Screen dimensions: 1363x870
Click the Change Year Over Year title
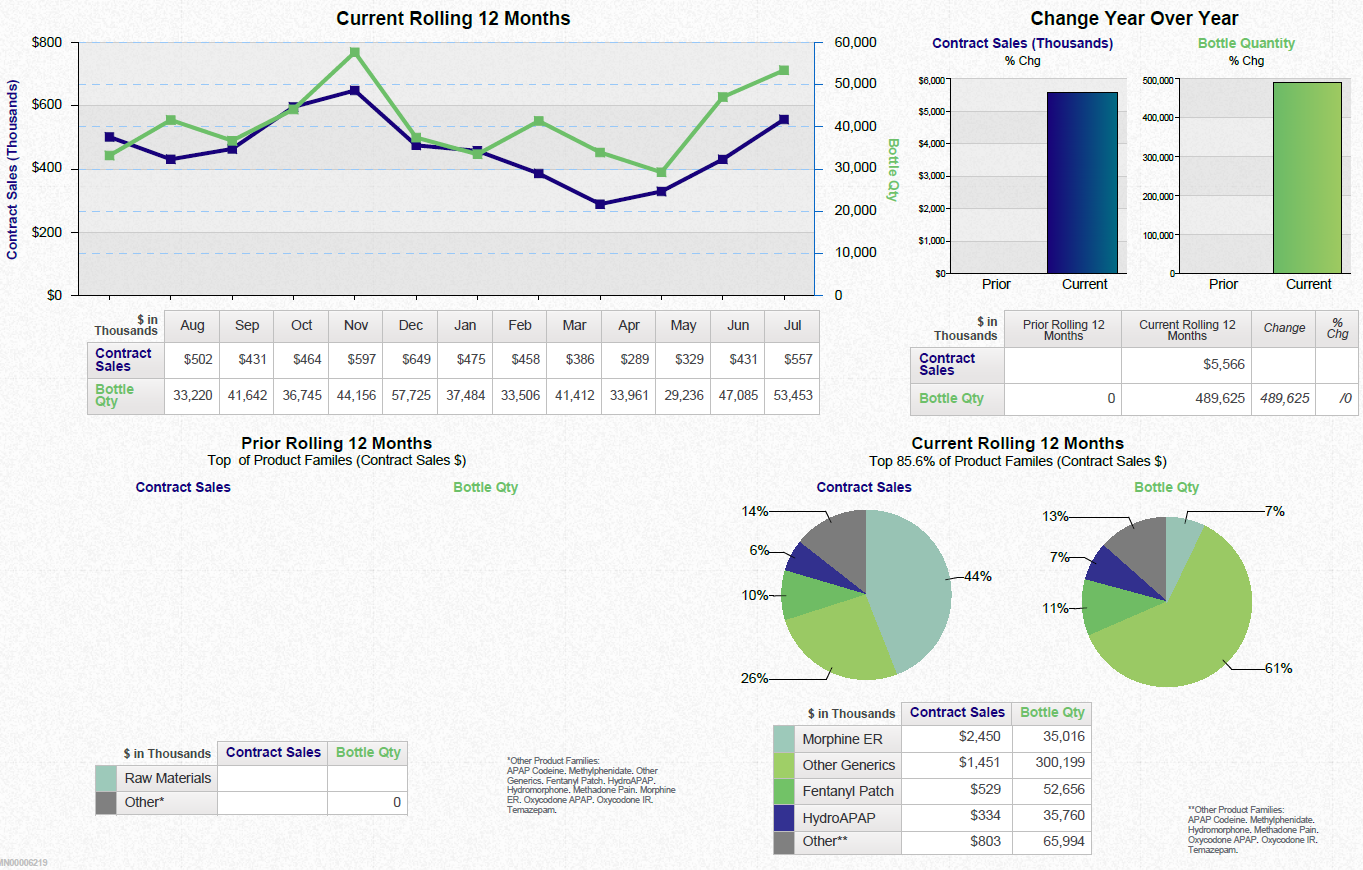pos(1136,18)
